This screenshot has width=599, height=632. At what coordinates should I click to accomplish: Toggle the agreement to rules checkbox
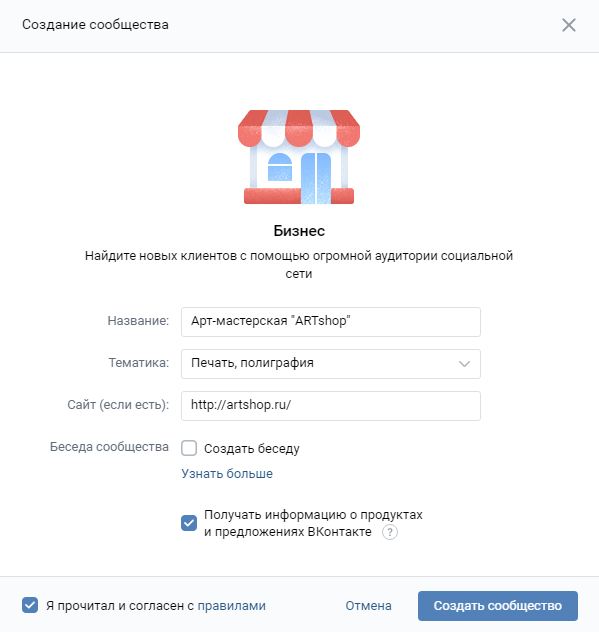coord(30,605)
